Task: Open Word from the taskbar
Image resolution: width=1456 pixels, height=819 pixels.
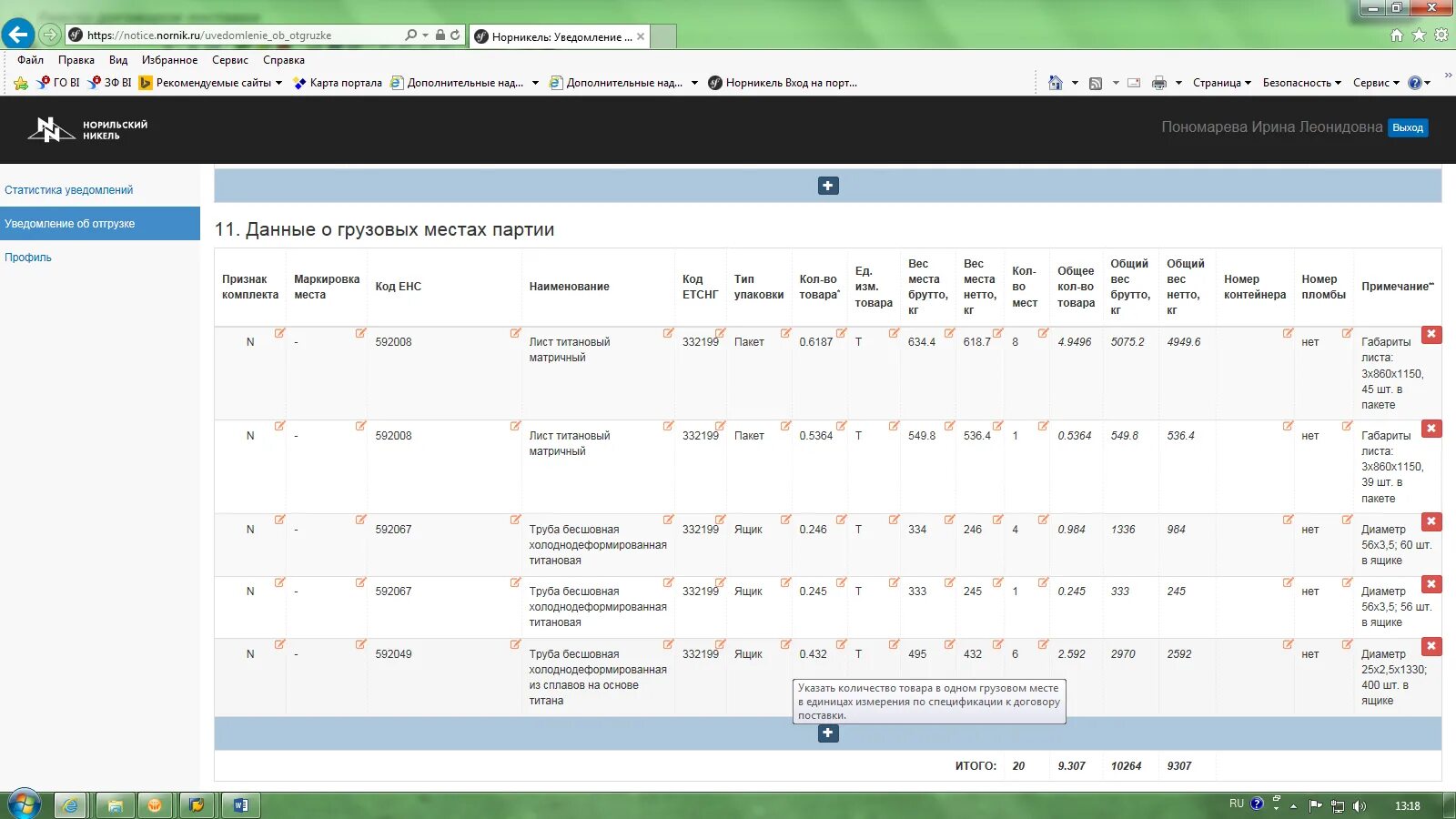Action: (x=241, y=805)
